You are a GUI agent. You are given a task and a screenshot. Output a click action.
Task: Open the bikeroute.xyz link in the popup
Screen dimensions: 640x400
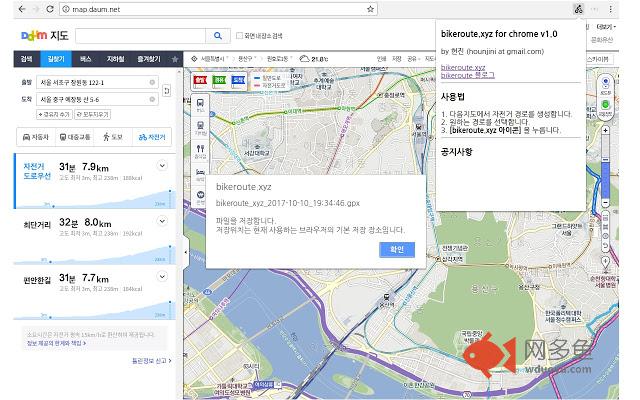[x=463, y=67]
